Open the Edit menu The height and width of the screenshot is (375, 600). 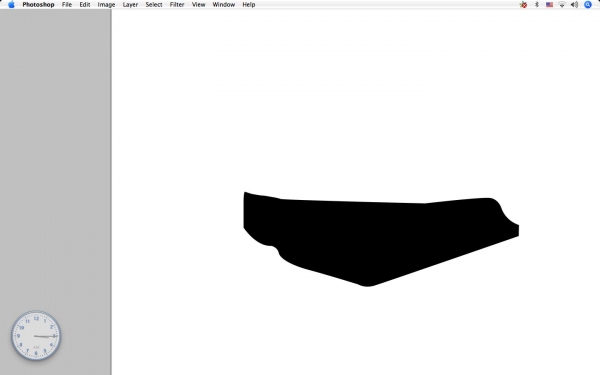85,5
